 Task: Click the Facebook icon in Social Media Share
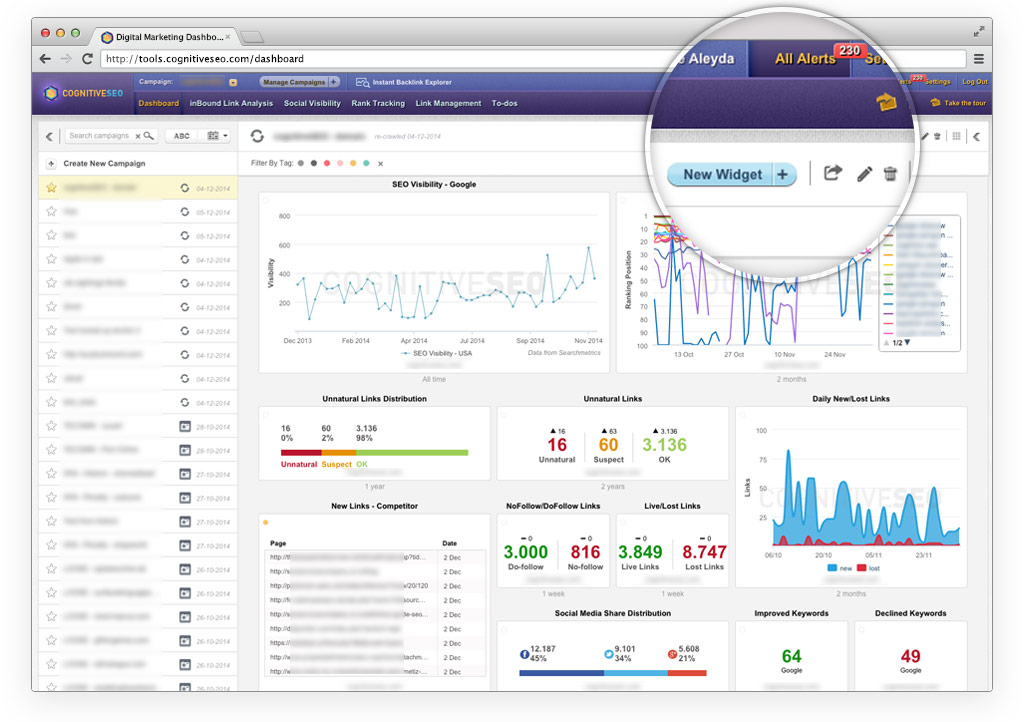click(x=524, y=655)
